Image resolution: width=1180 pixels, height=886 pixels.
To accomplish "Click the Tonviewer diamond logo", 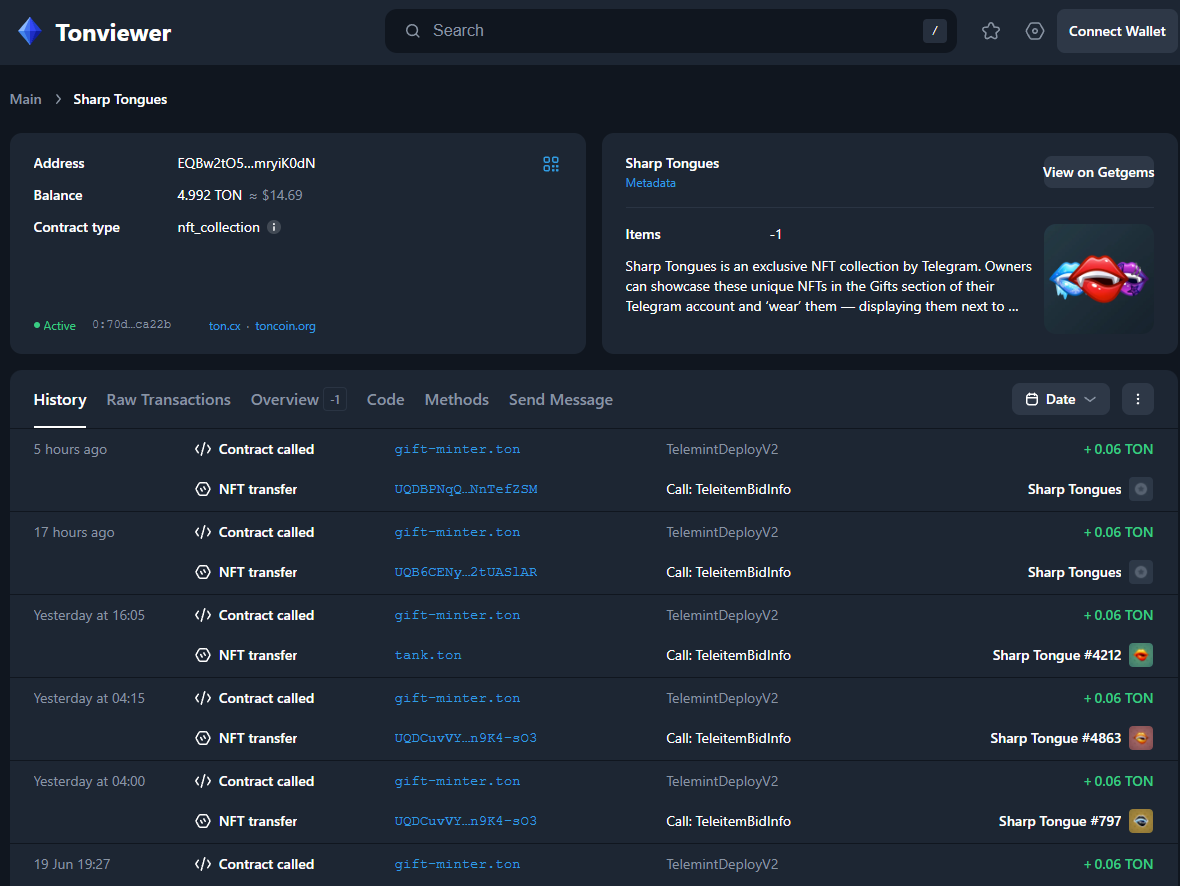I will pos(30,32).
